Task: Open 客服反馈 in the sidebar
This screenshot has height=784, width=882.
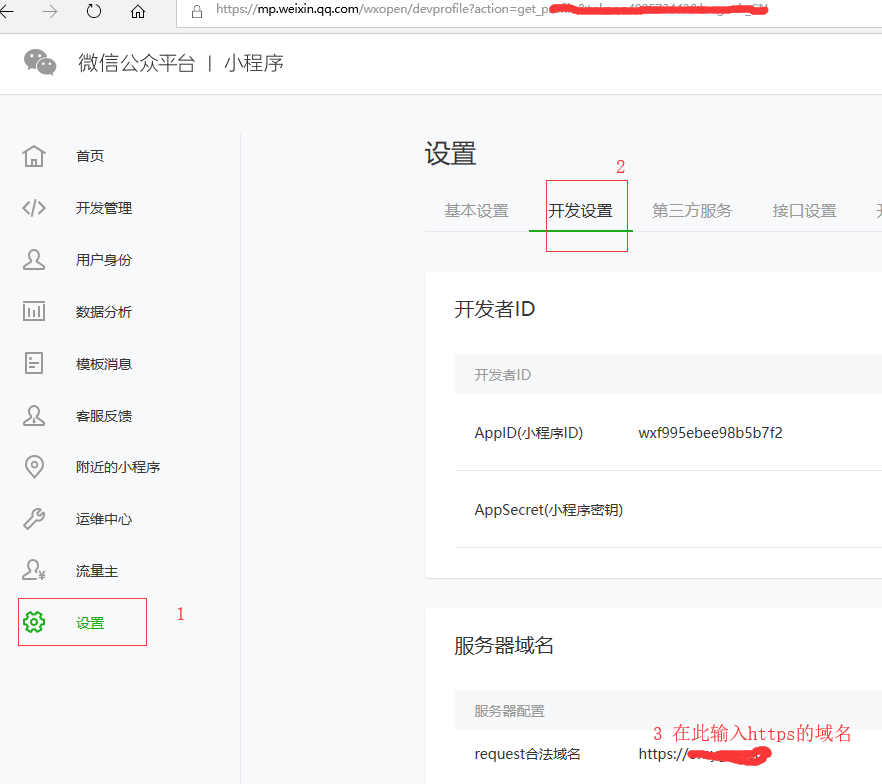Action: coord(104,416)
